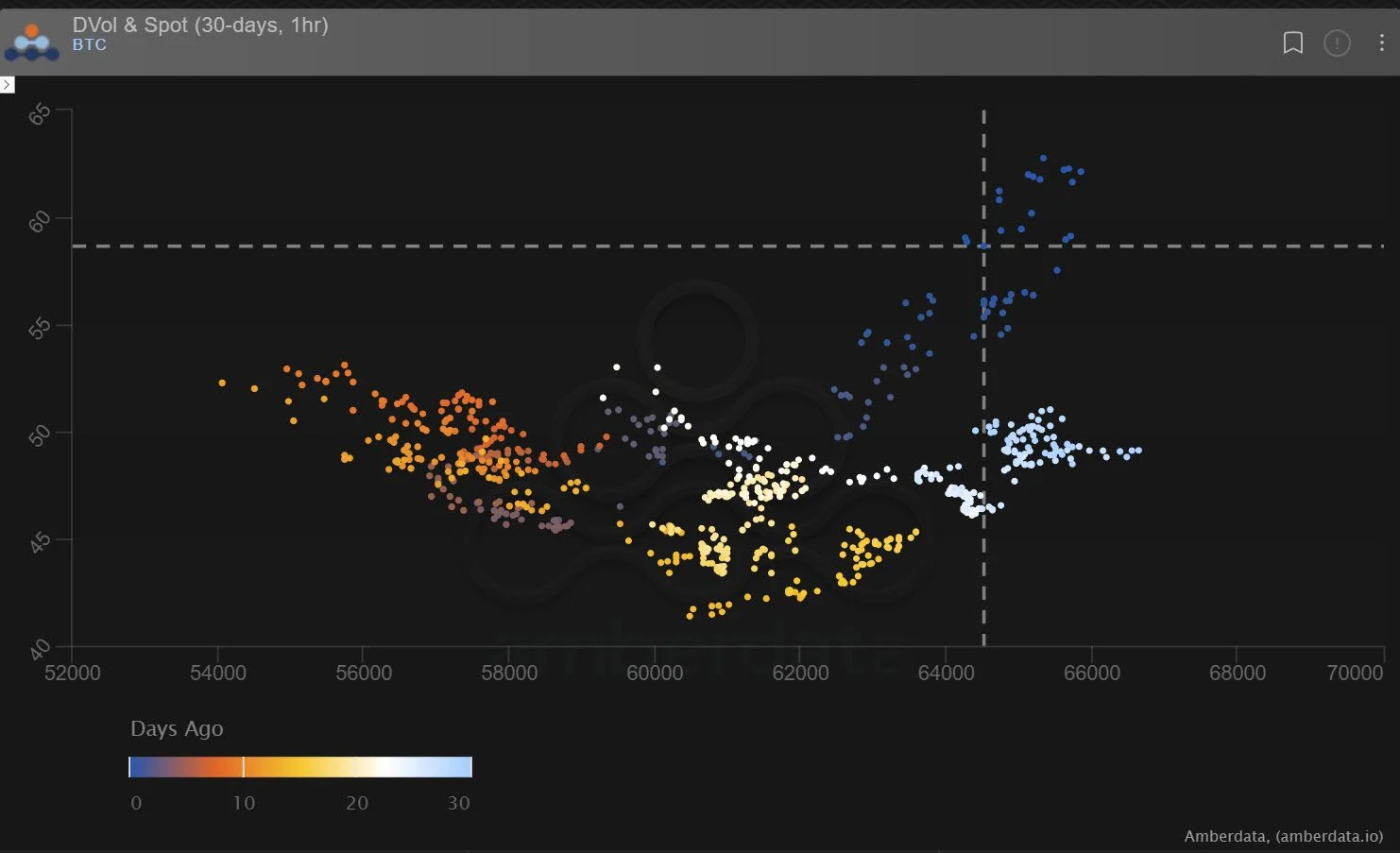Click the BTC subtitle label
Image resolution: width=1400 pixels, height=853 pixels.
coord(90,45)
